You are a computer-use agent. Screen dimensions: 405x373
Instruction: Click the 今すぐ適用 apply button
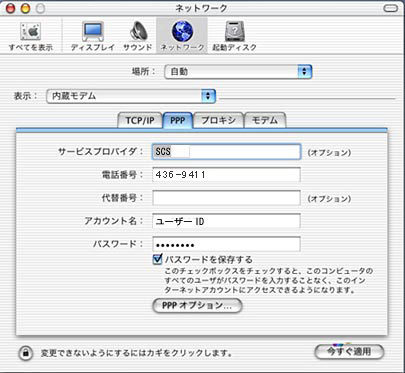(349, 352)
